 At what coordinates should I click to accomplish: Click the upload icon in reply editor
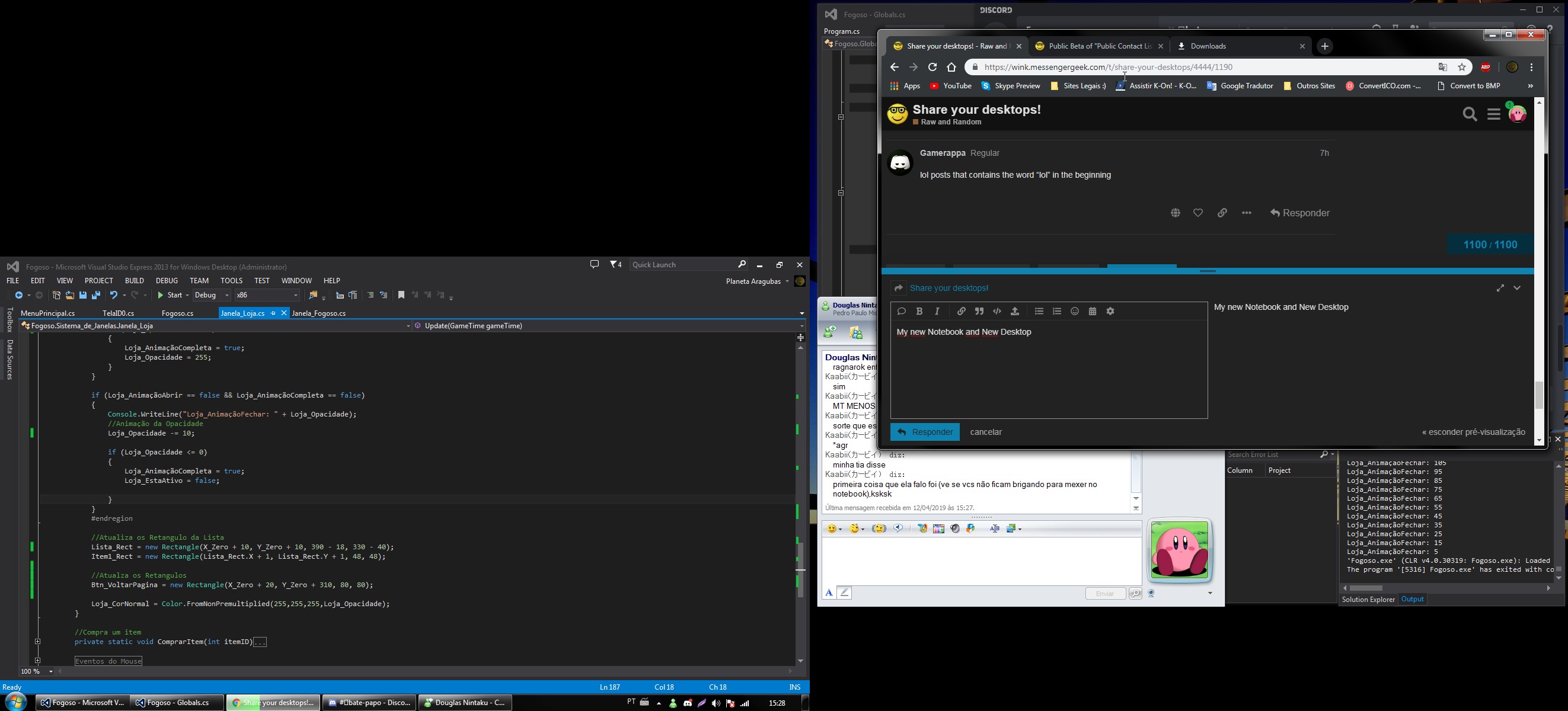pyautogui.click(x=1015, y=312)
